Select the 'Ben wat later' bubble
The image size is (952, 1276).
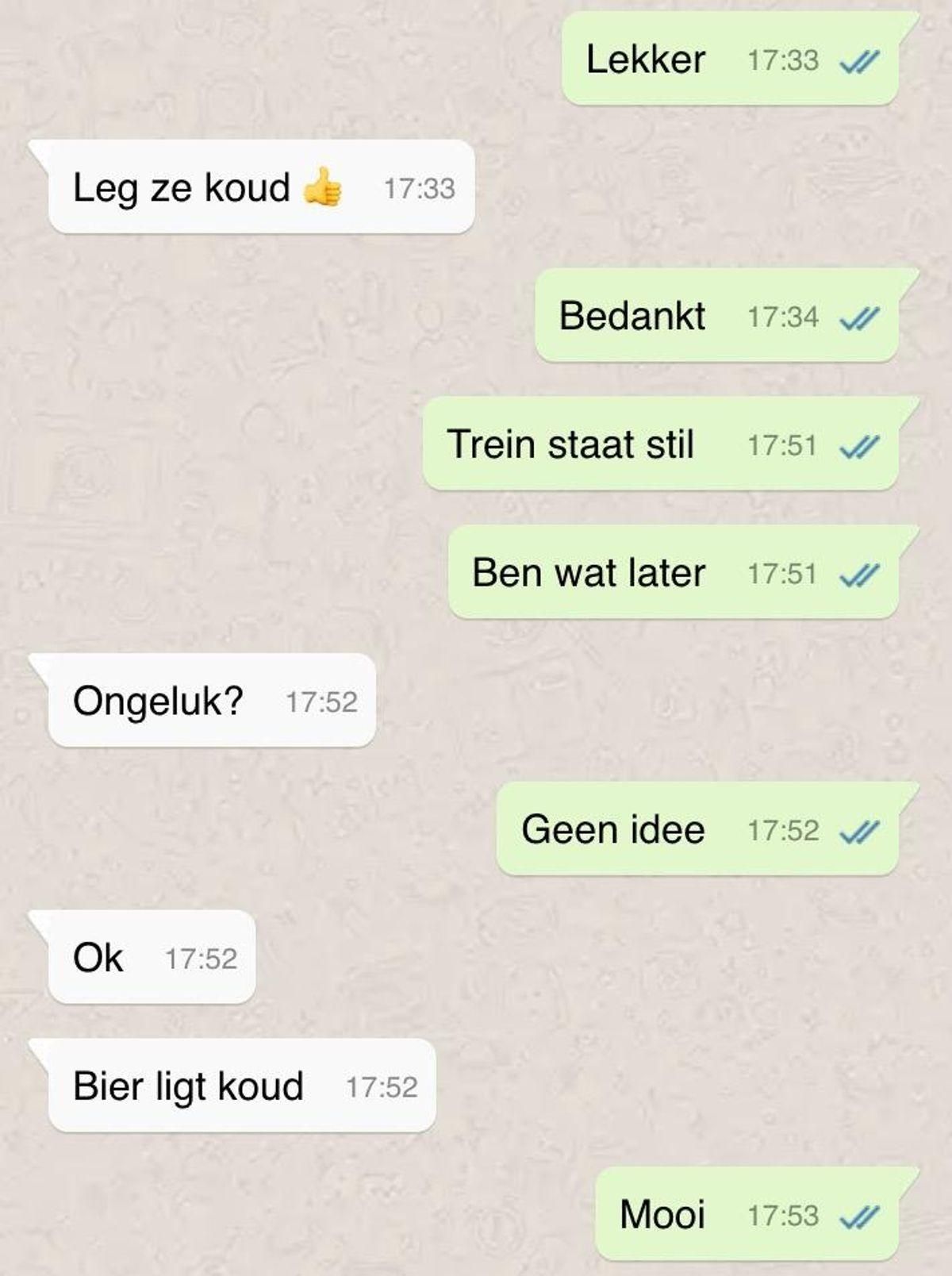pyautogui.click(x=674, y=572)
